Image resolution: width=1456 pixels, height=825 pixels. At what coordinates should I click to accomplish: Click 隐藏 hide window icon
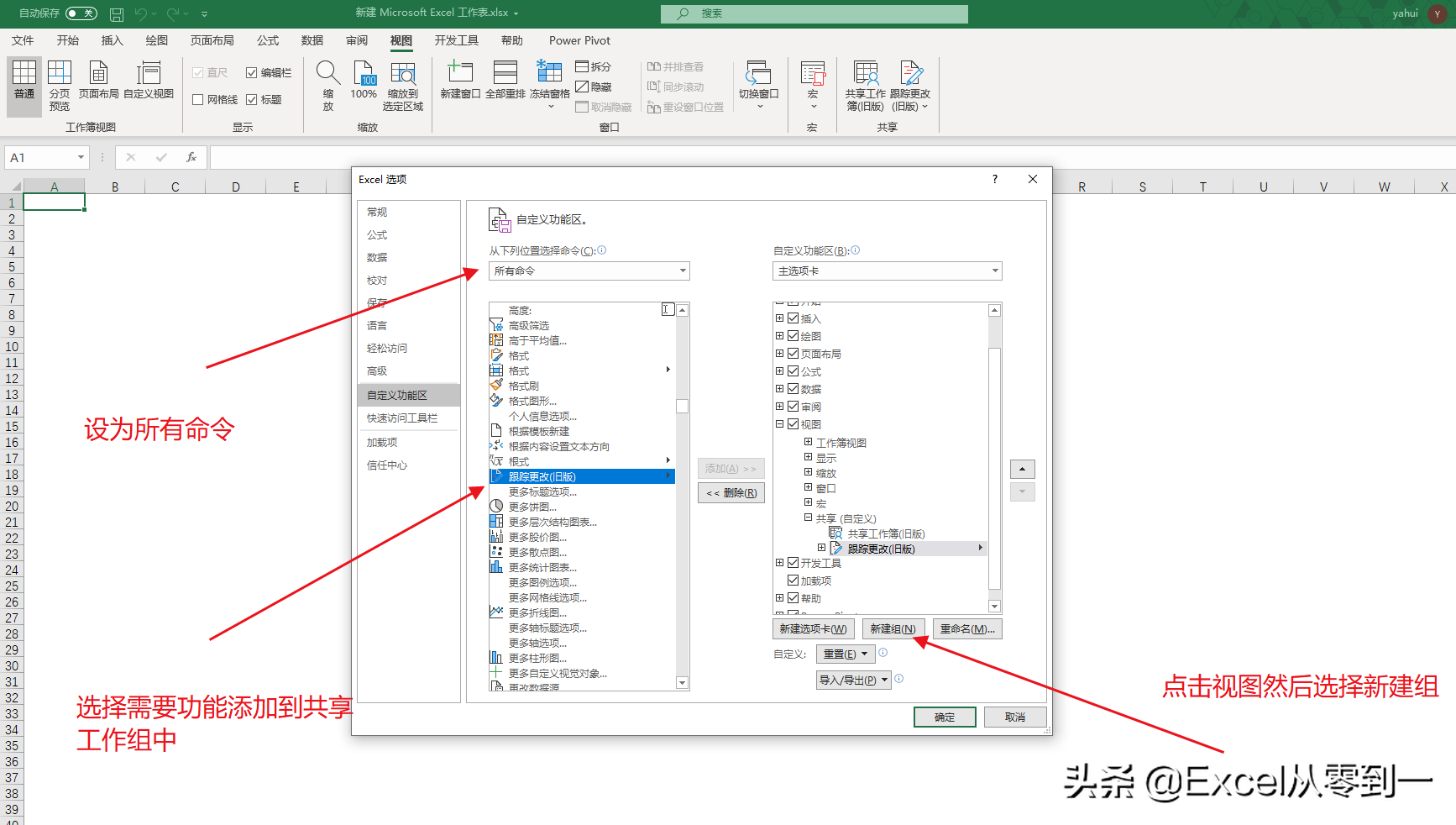point(593,87)
